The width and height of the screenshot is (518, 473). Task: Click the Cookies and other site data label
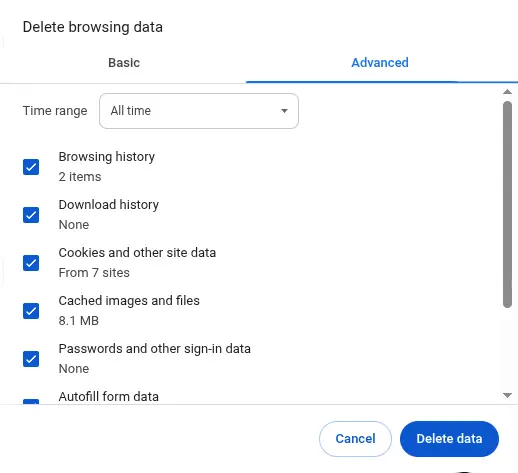click(x=137, y=253)
